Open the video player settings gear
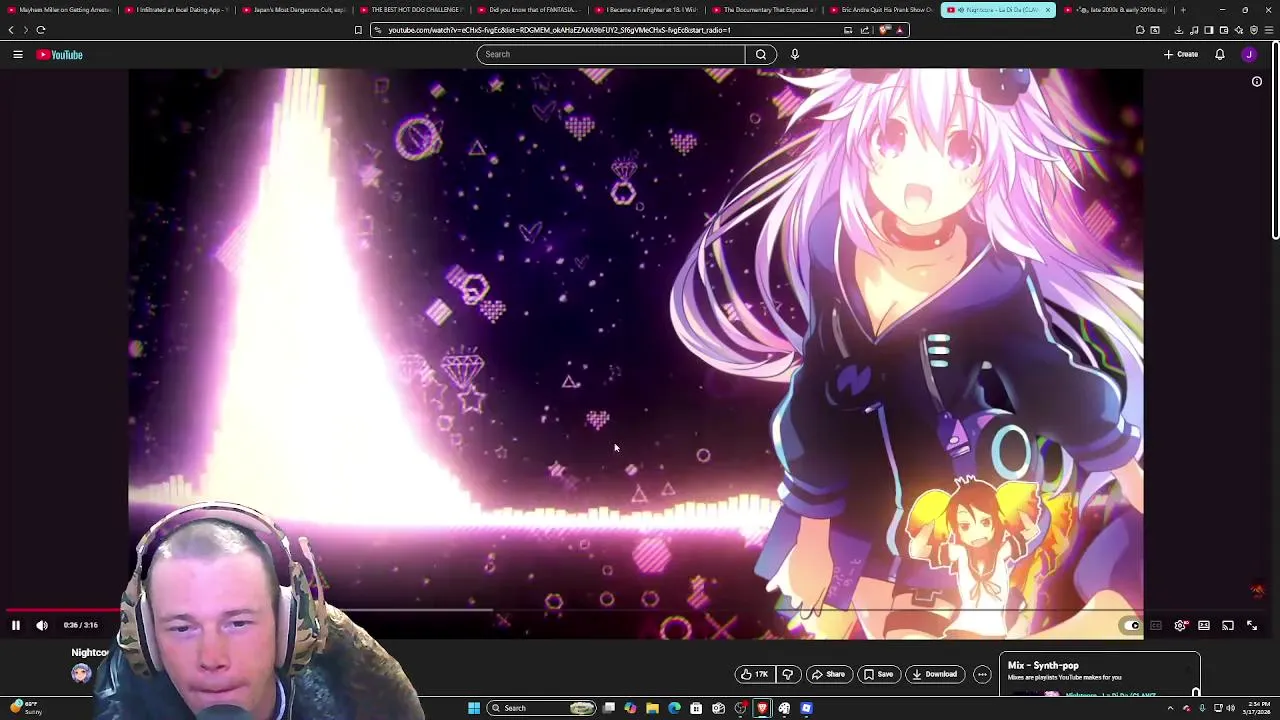Screen dimensions: 1280x720 [x=1180, y=625]
